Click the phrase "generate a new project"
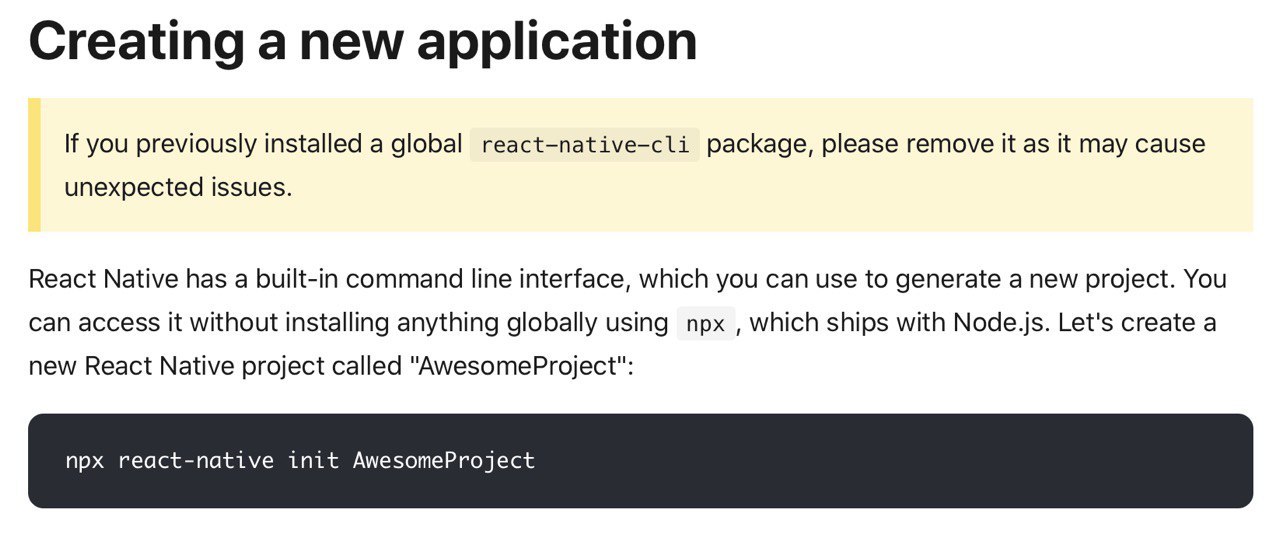Viewport: 1280px width, 538px height. tap(1032, 279)
